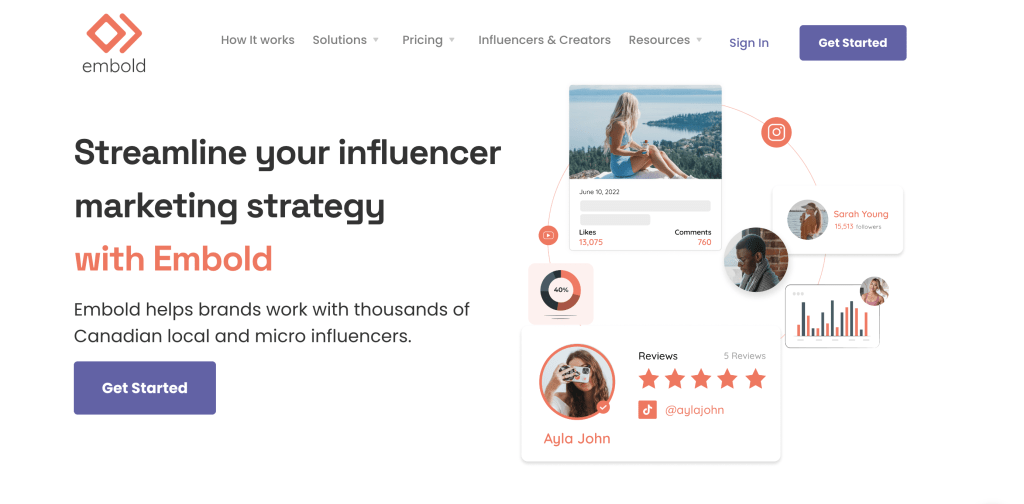The height and width of the screenshot is (504, 1024).
Task: Click the Embold logo icon
Action: (114, 32)
